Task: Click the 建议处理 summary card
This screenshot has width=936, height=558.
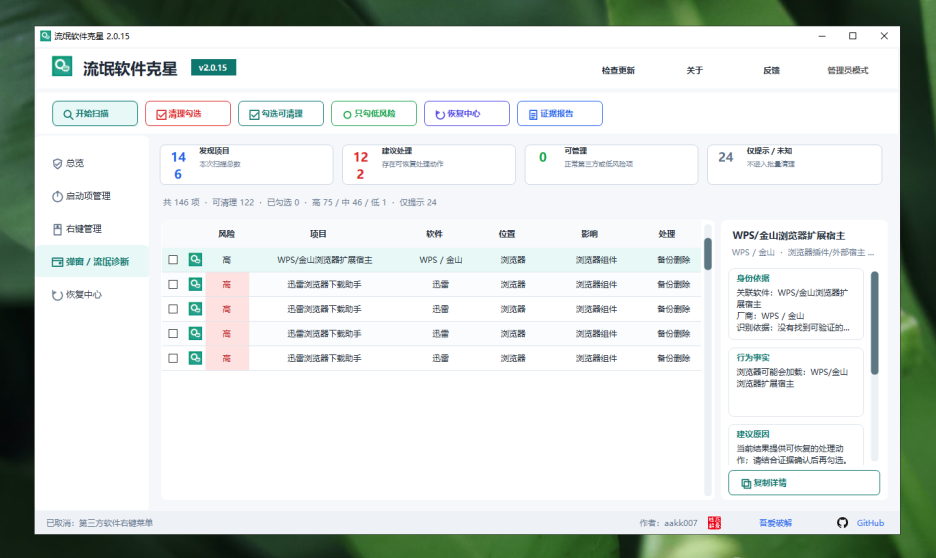Action: pyautogui.click(x=429, y=164)
